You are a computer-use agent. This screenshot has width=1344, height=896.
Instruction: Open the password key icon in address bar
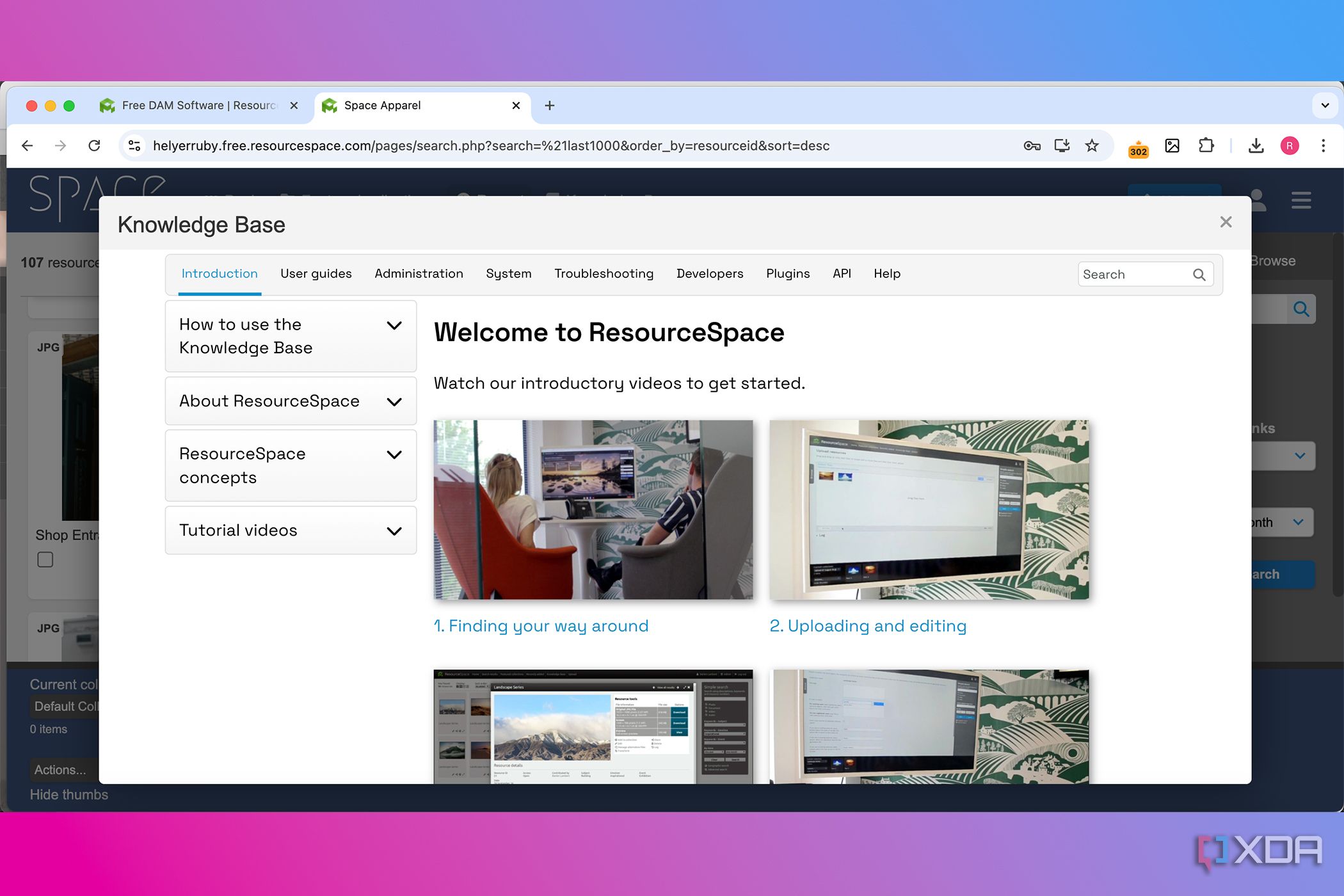pyautogui.click(x=1032, y=146)
